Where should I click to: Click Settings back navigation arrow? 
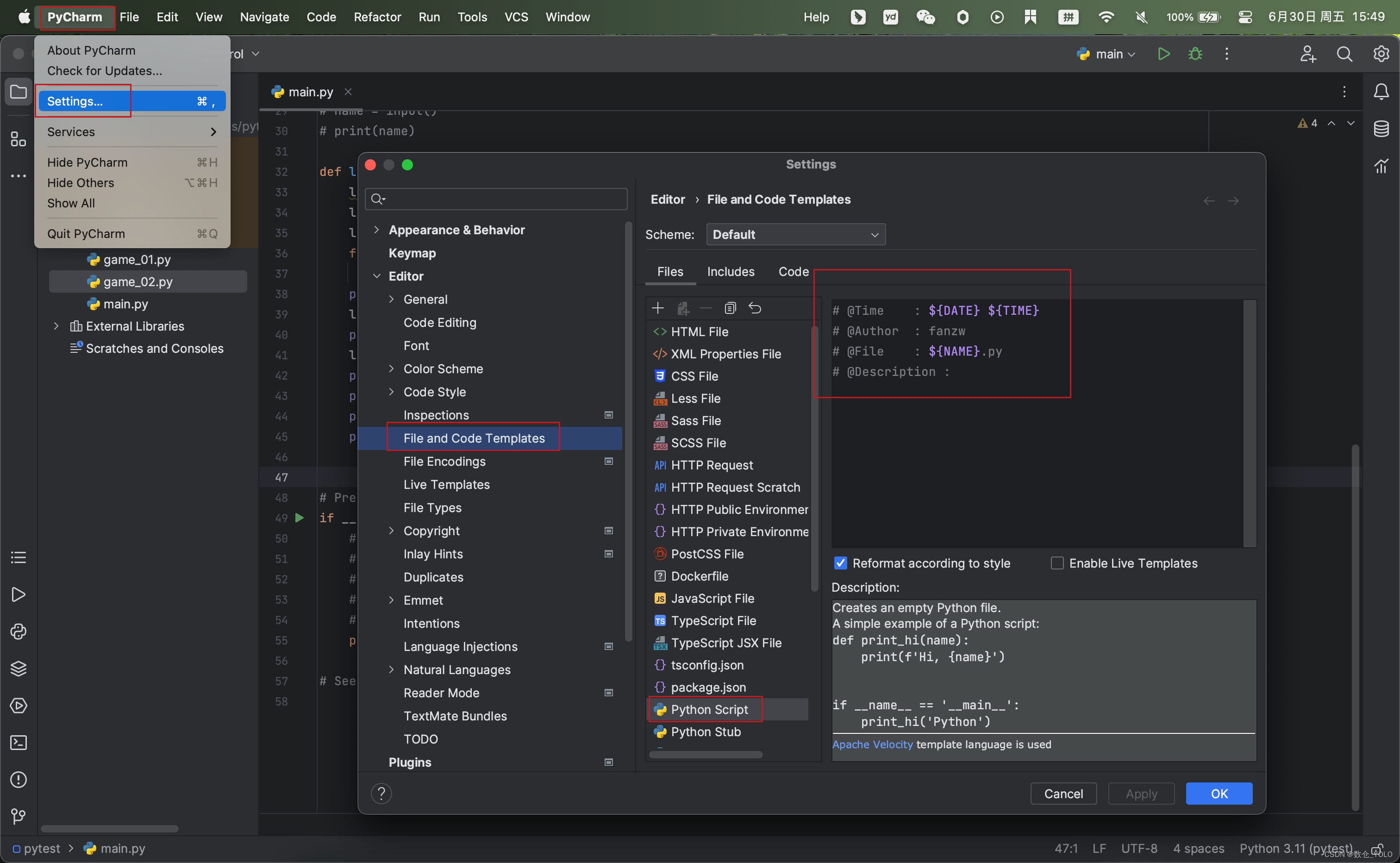coord(1208,201)
